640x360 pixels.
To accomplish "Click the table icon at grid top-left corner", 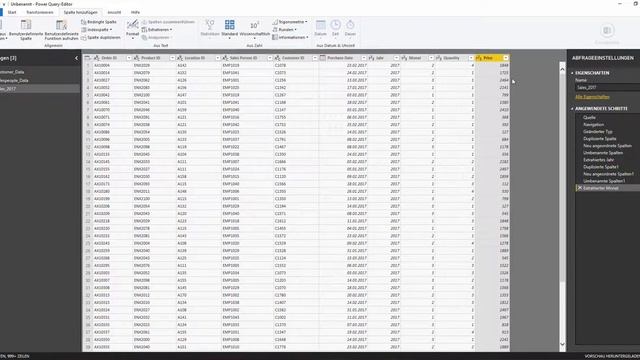I will pos(87,58).
